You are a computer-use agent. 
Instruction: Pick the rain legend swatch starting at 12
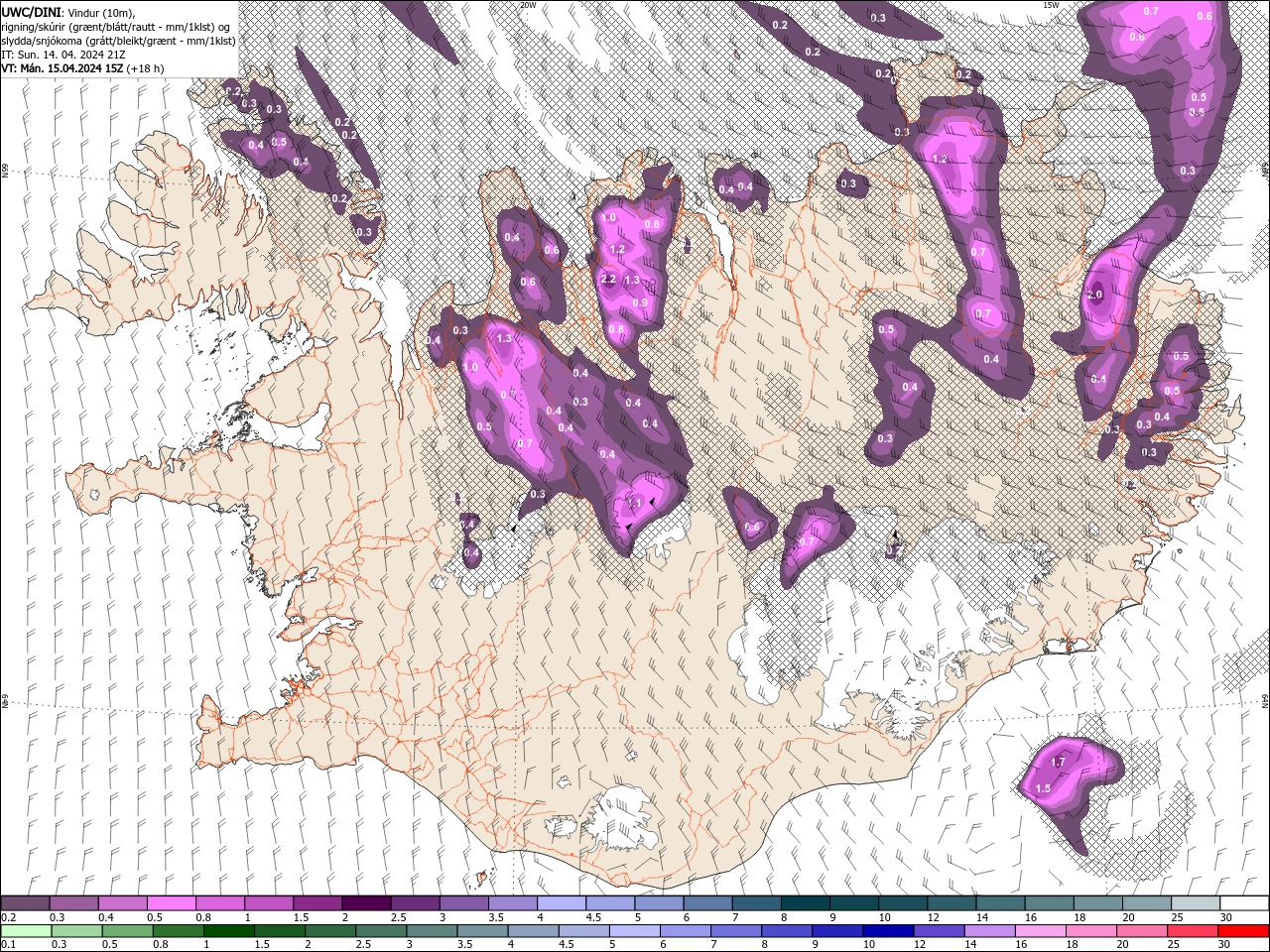pos(938,931)
